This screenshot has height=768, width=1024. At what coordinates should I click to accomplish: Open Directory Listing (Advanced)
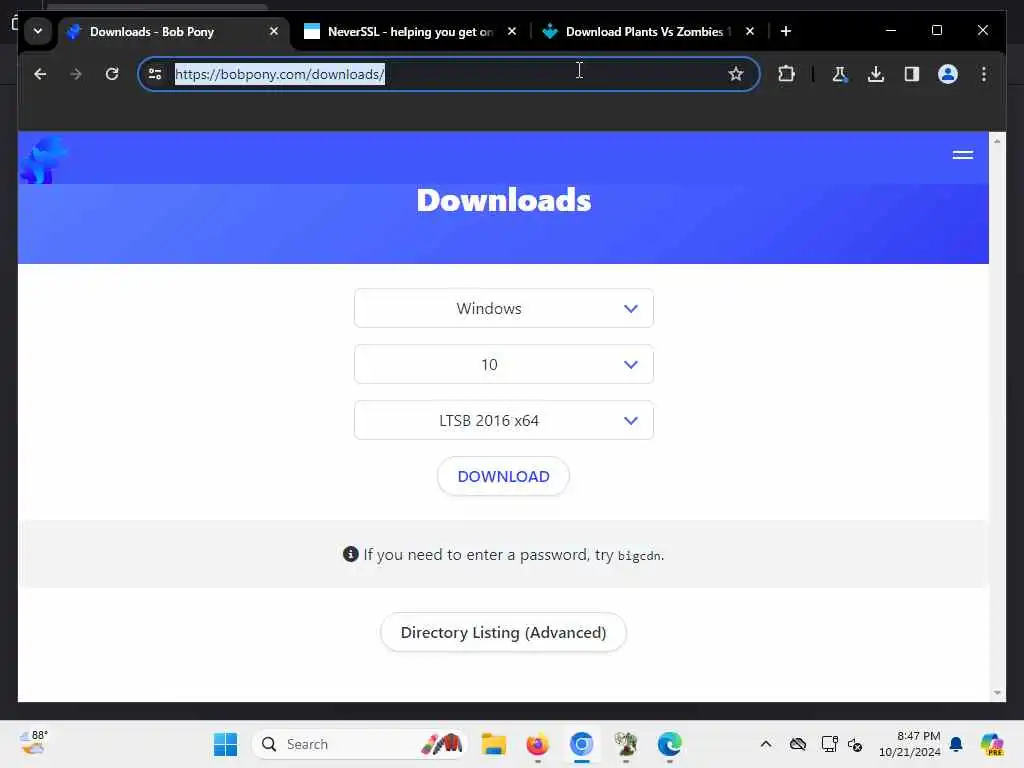coord(504,632)
